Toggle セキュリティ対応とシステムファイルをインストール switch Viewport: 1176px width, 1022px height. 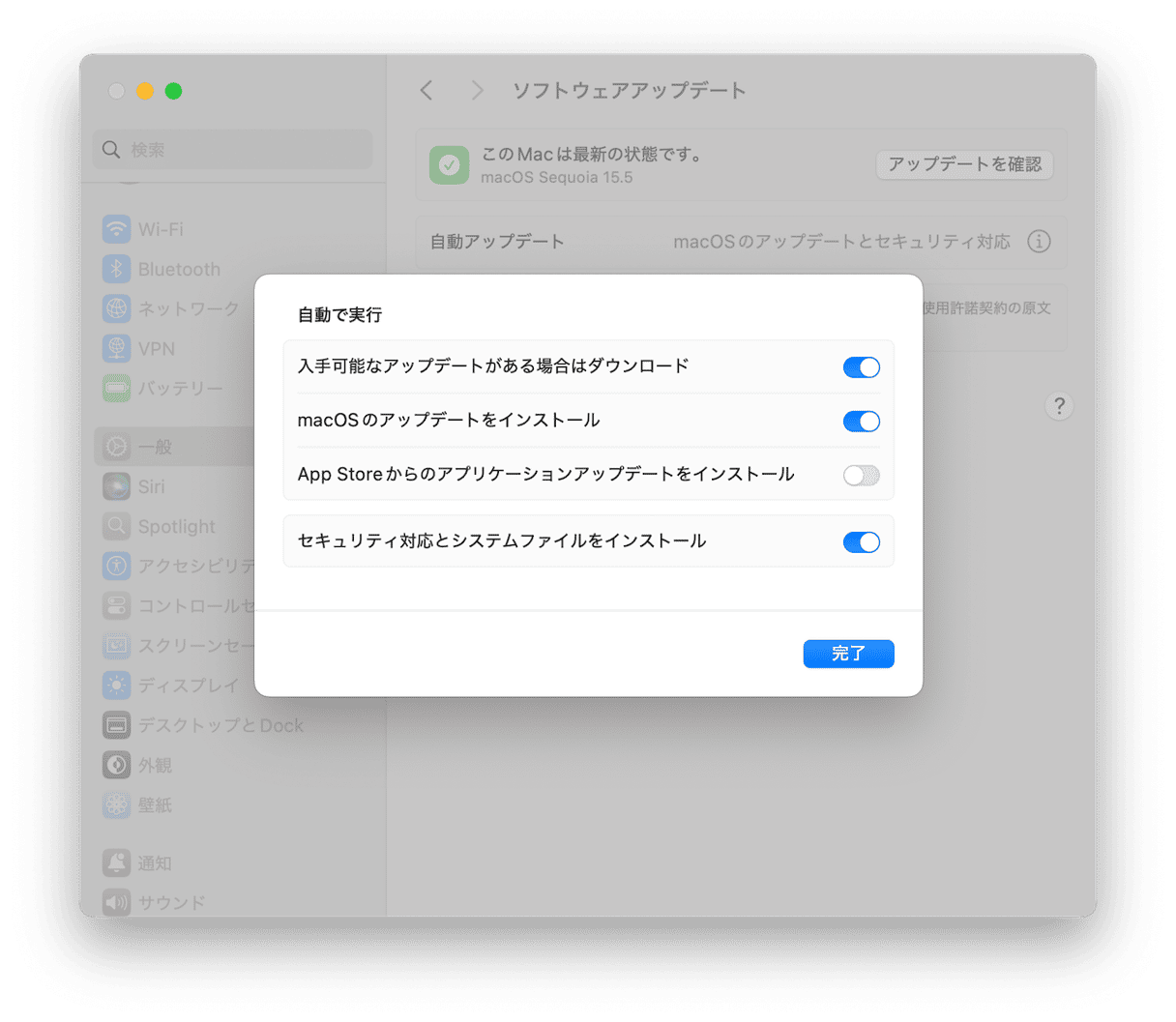pos(861,541)
